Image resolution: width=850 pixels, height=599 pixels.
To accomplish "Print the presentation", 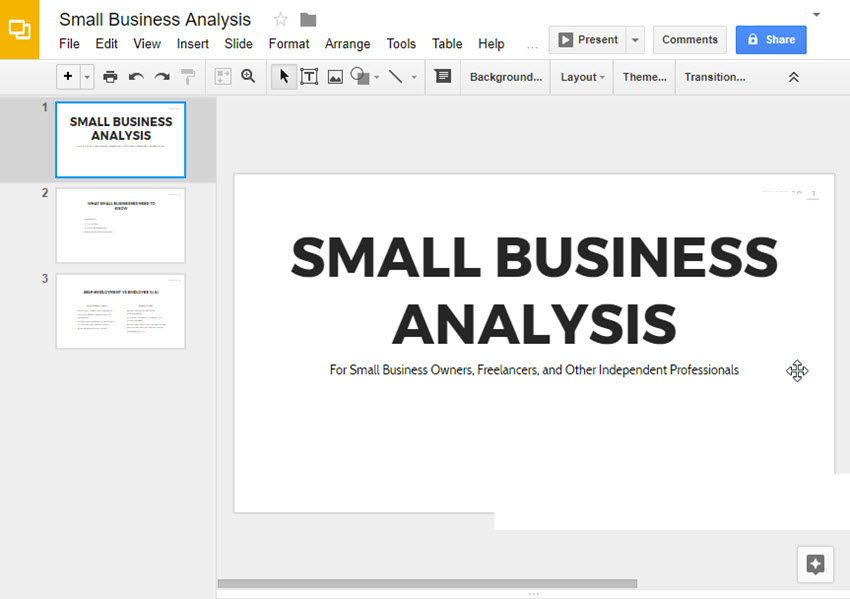I will [x=110, y=76].
